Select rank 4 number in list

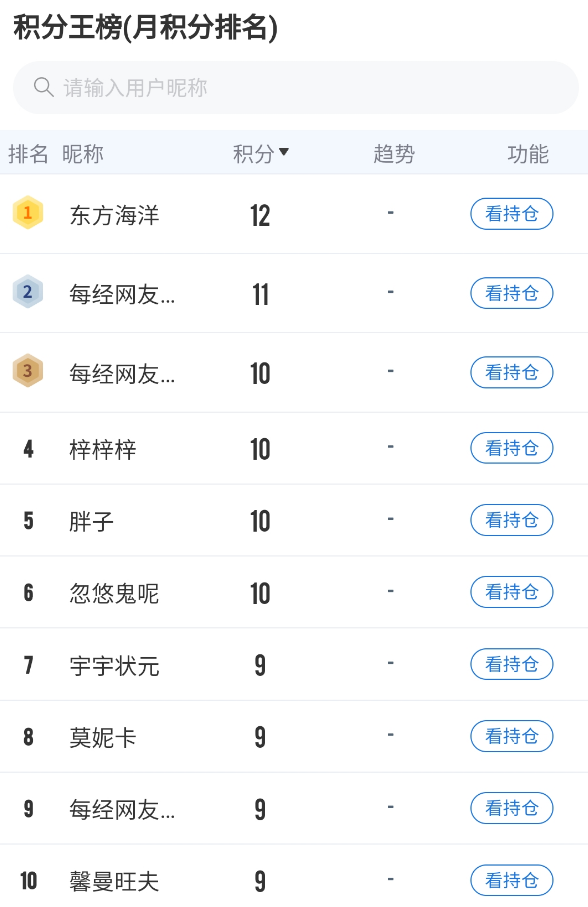pyautogui.click(x=28, y=449)
